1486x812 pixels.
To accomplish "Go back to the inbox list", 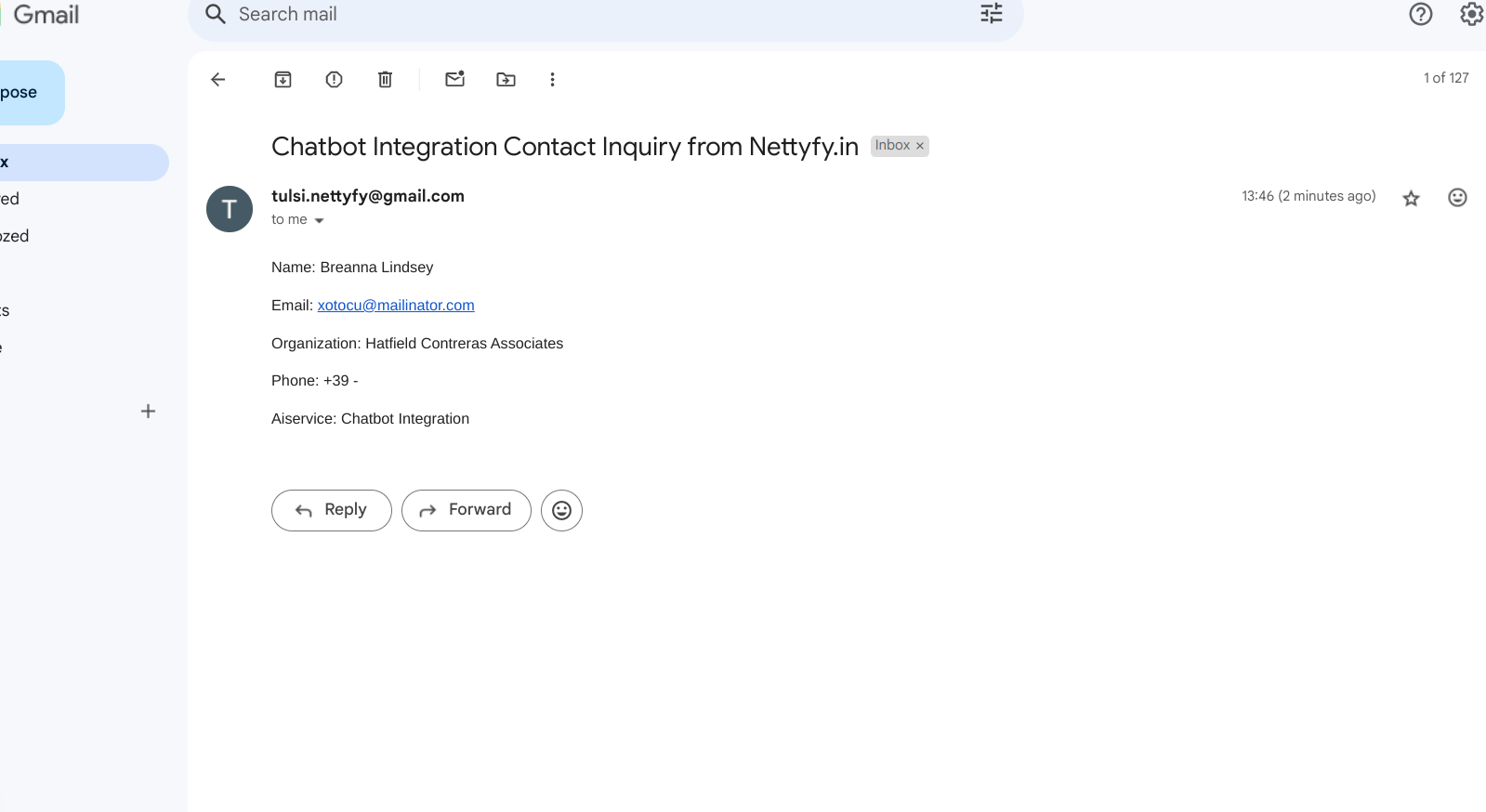I will [218, 80].
